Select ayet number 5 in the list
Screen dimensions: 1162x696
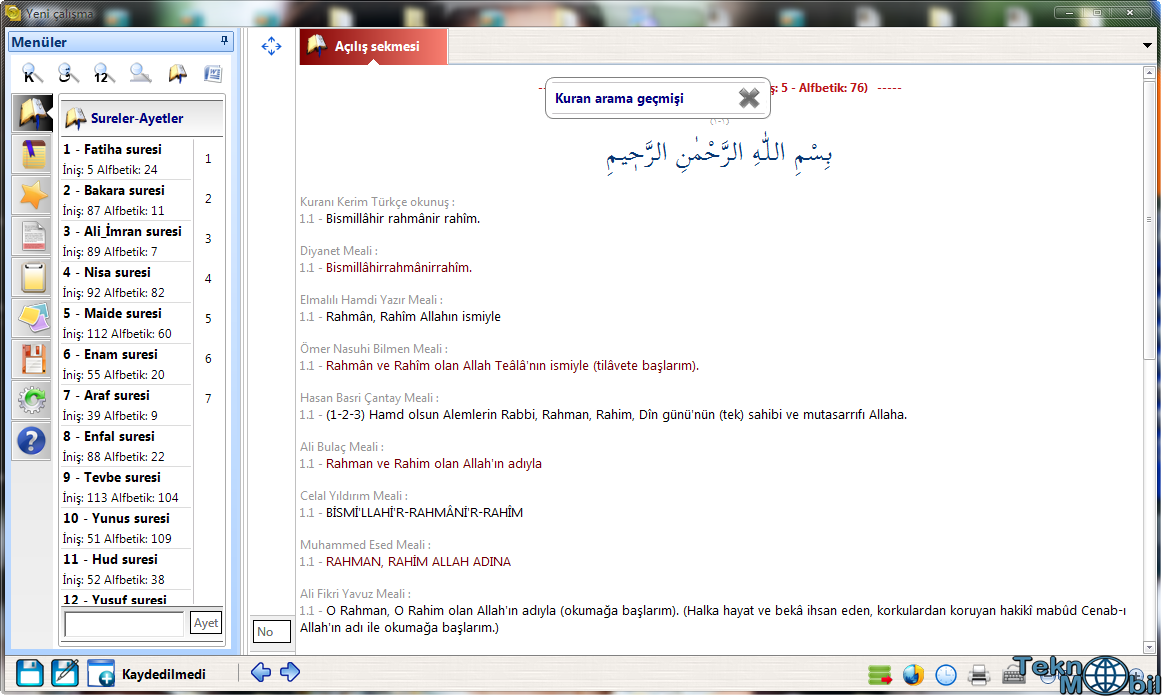click(208, 319)
